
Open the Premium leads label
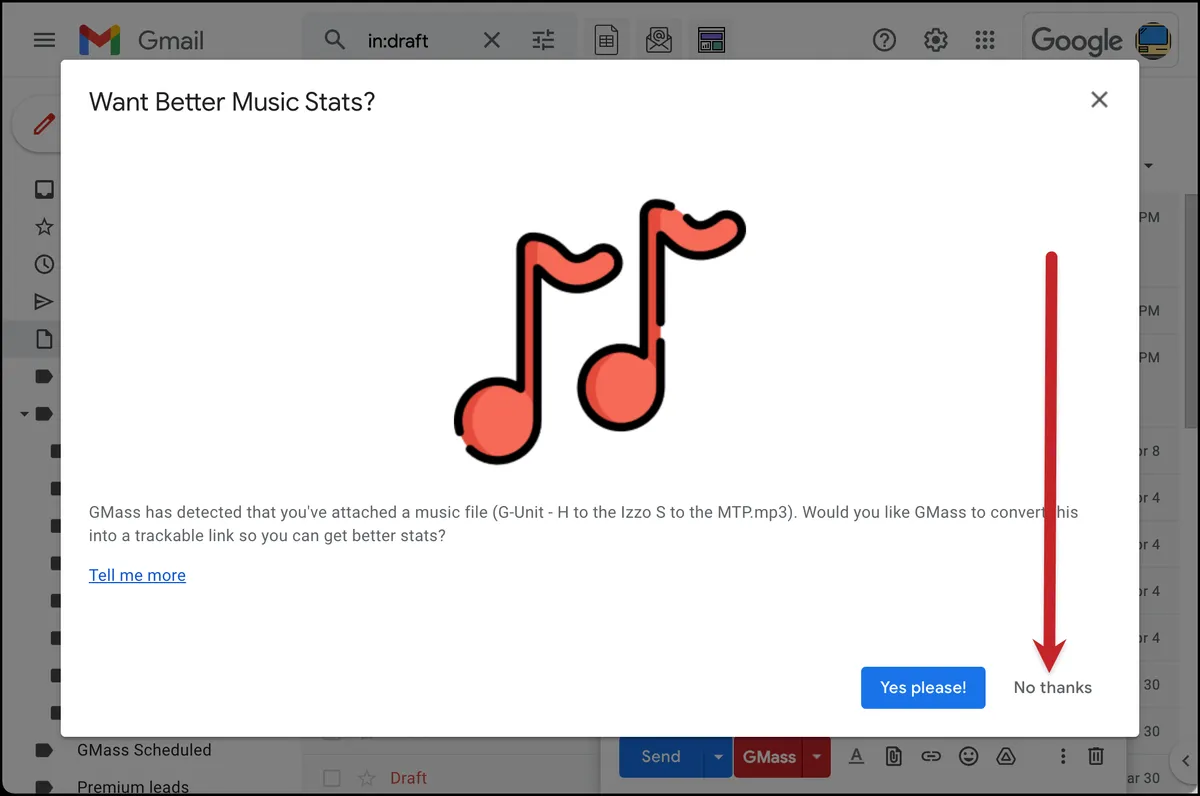coord(133,787)
